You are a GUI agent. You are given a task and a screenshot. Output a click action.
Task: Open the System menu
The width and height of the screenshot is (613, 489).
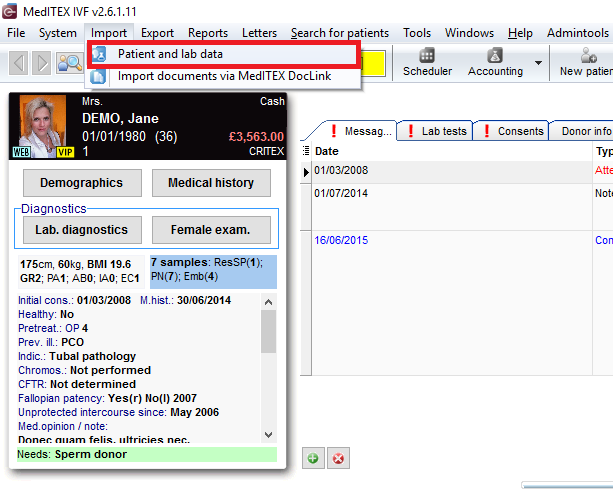pos(57,33)
